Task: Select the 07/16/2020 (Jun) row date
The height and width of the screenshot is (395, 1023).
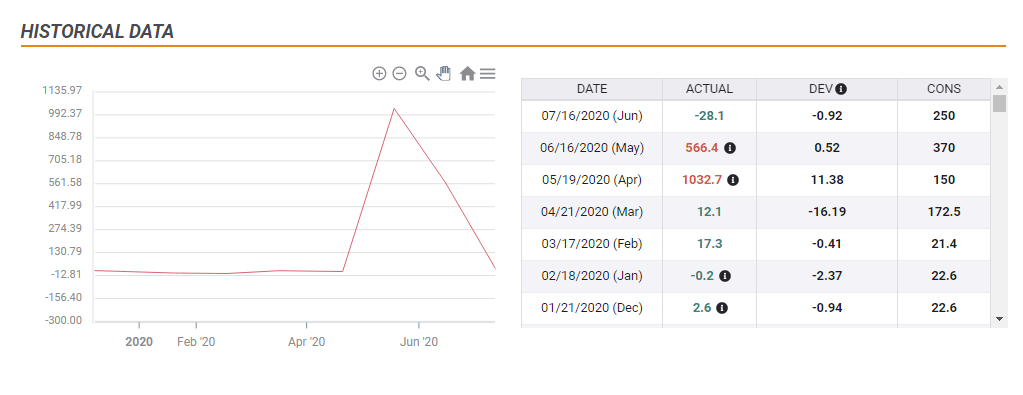Action: [592, 116]
